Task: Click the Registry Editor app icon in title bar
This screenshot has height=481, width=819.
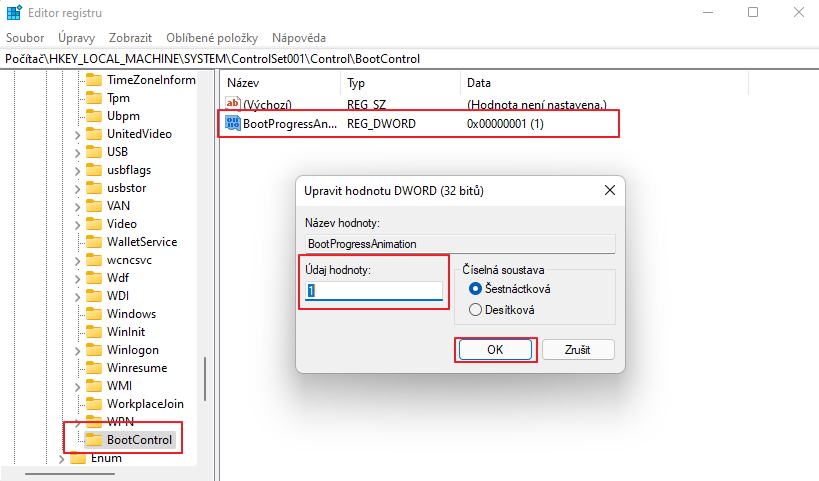Action: 14,13
